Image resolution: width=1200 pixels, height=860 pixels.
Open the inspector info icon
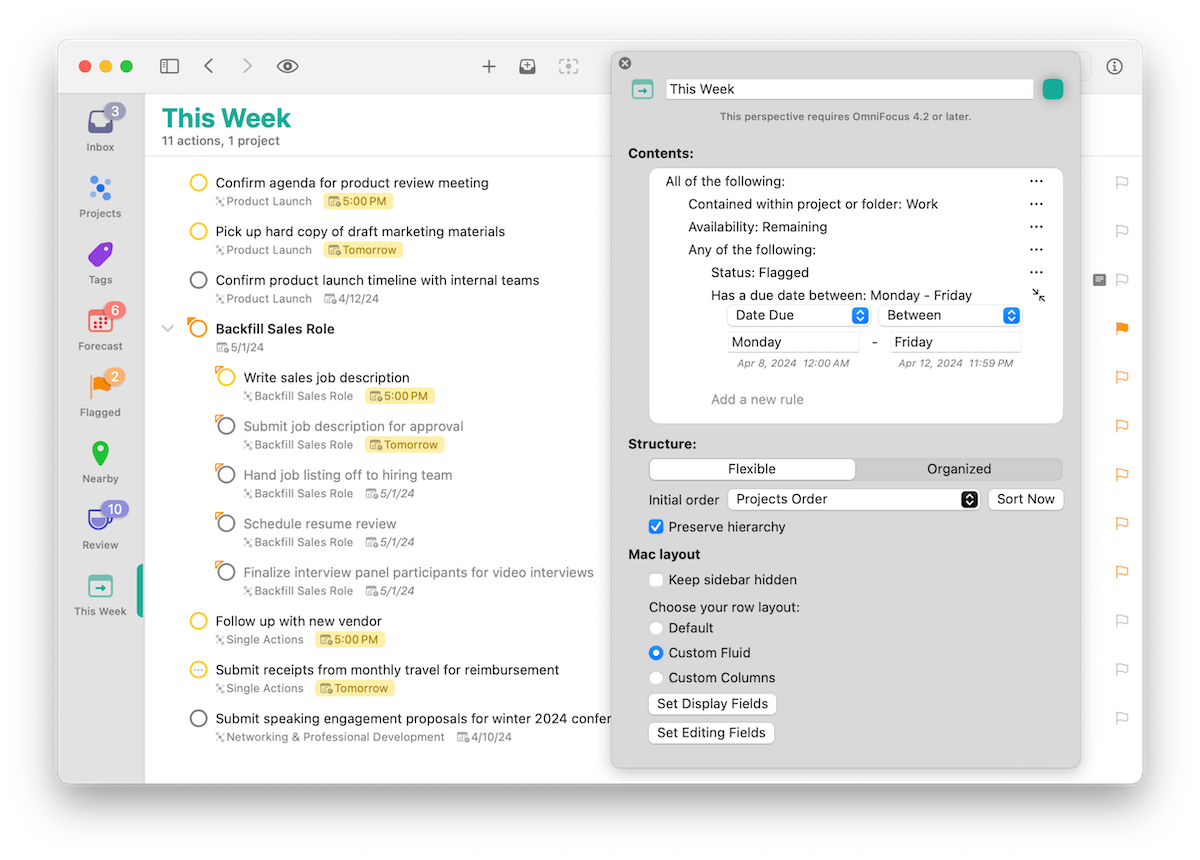1115,66
